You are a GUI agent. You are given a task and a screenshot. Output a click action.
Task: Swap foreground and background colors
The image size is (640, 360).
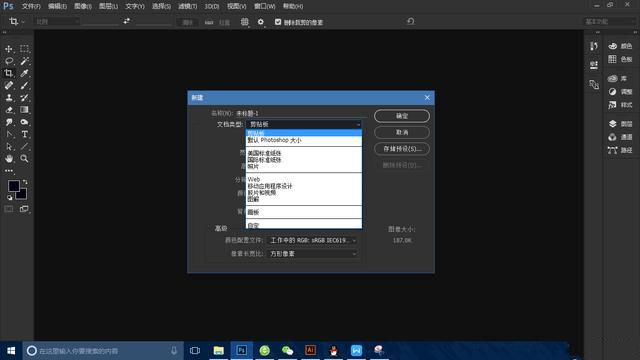pos(25,182)
